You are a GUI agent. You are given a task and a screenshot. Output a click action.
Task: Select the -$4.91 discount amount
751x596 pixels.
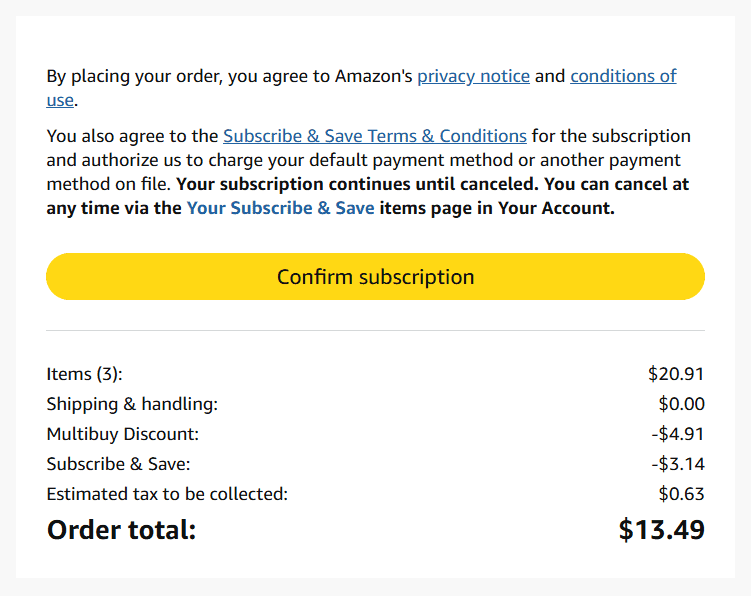(x=678, y=434)
